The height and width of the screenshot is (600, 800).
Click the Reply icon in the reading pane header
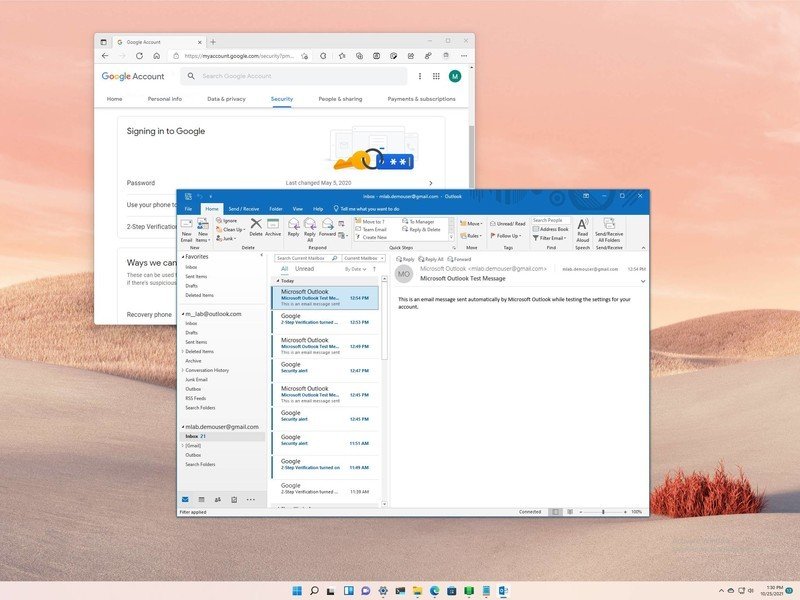click(x=405, y=259)
